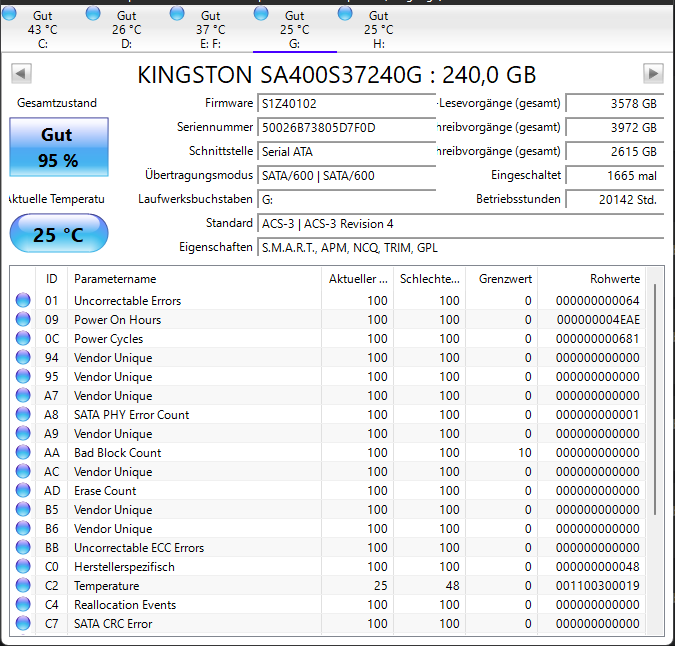The height and width of the screenshot is (646, 675).
Task: Switch to the D: drive tab
Action: [126, 29]
